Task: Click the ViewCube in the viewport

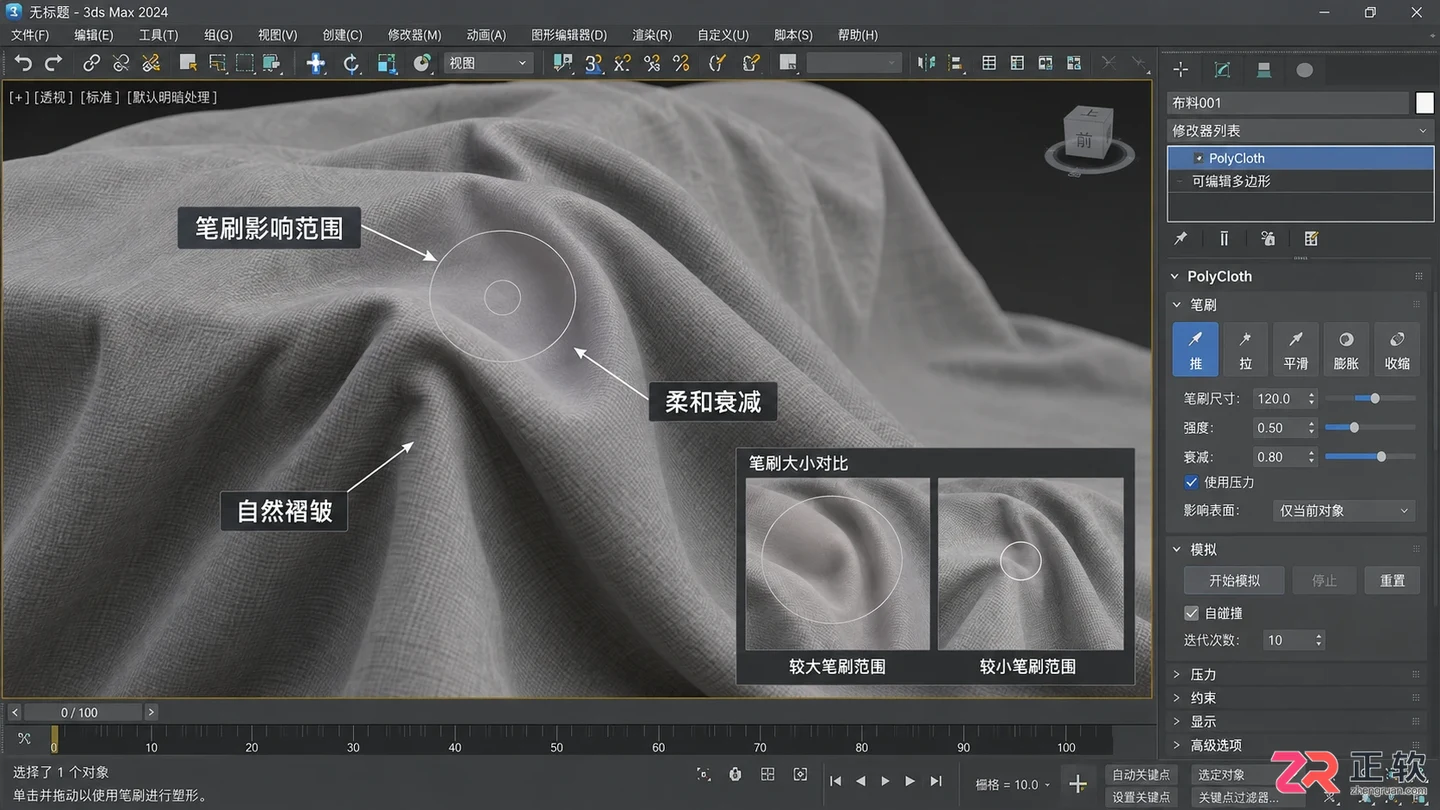Action: pos(1087,139)
